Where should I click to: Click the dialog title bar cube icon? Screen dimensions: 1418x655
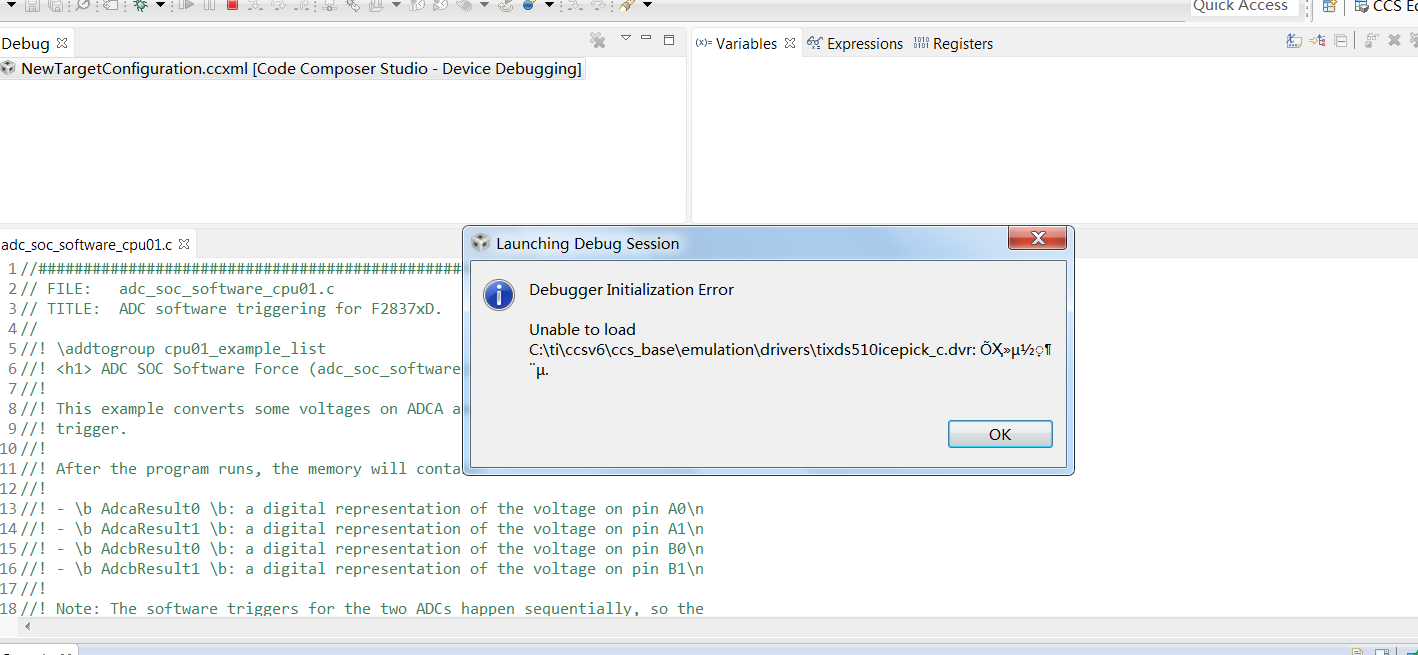[481, 243]
